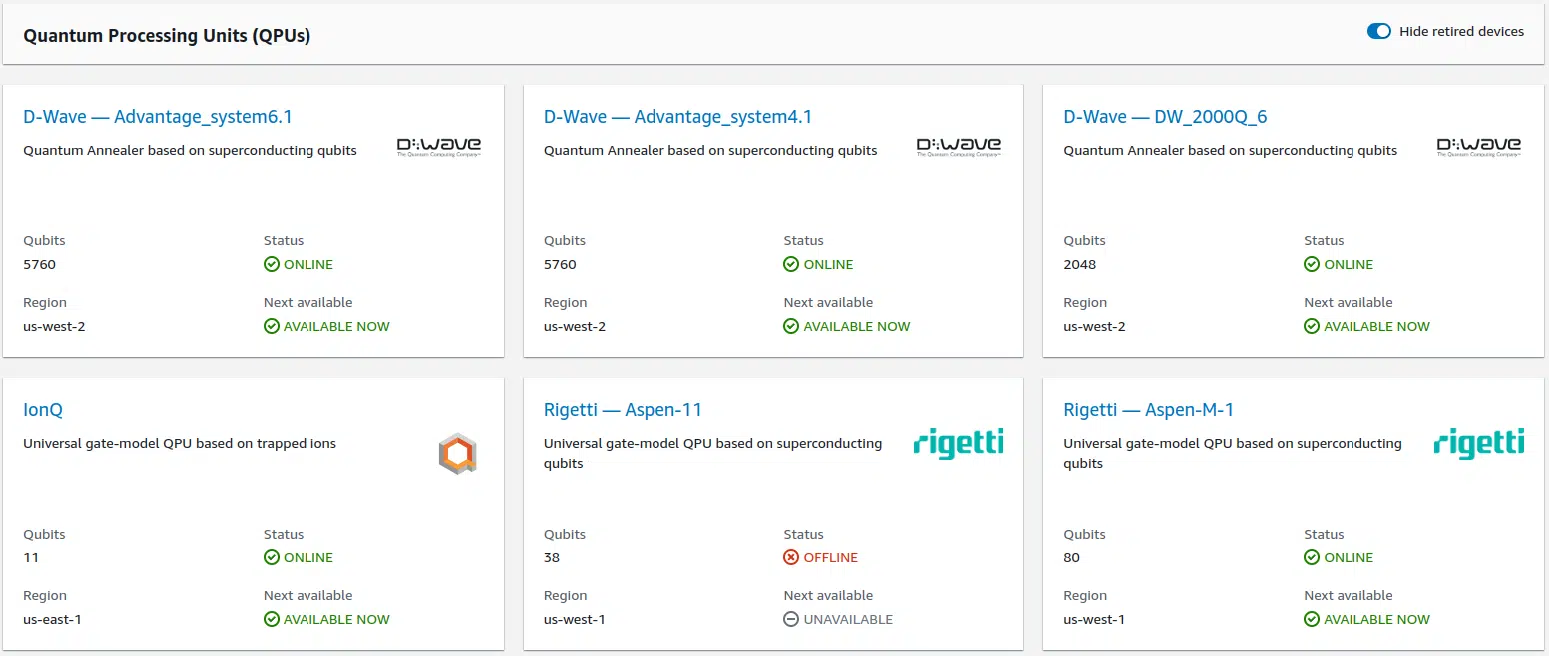The image size is (1549, 656).
Task: Toggle the Hide retired devices switch
Action: 1378,31
